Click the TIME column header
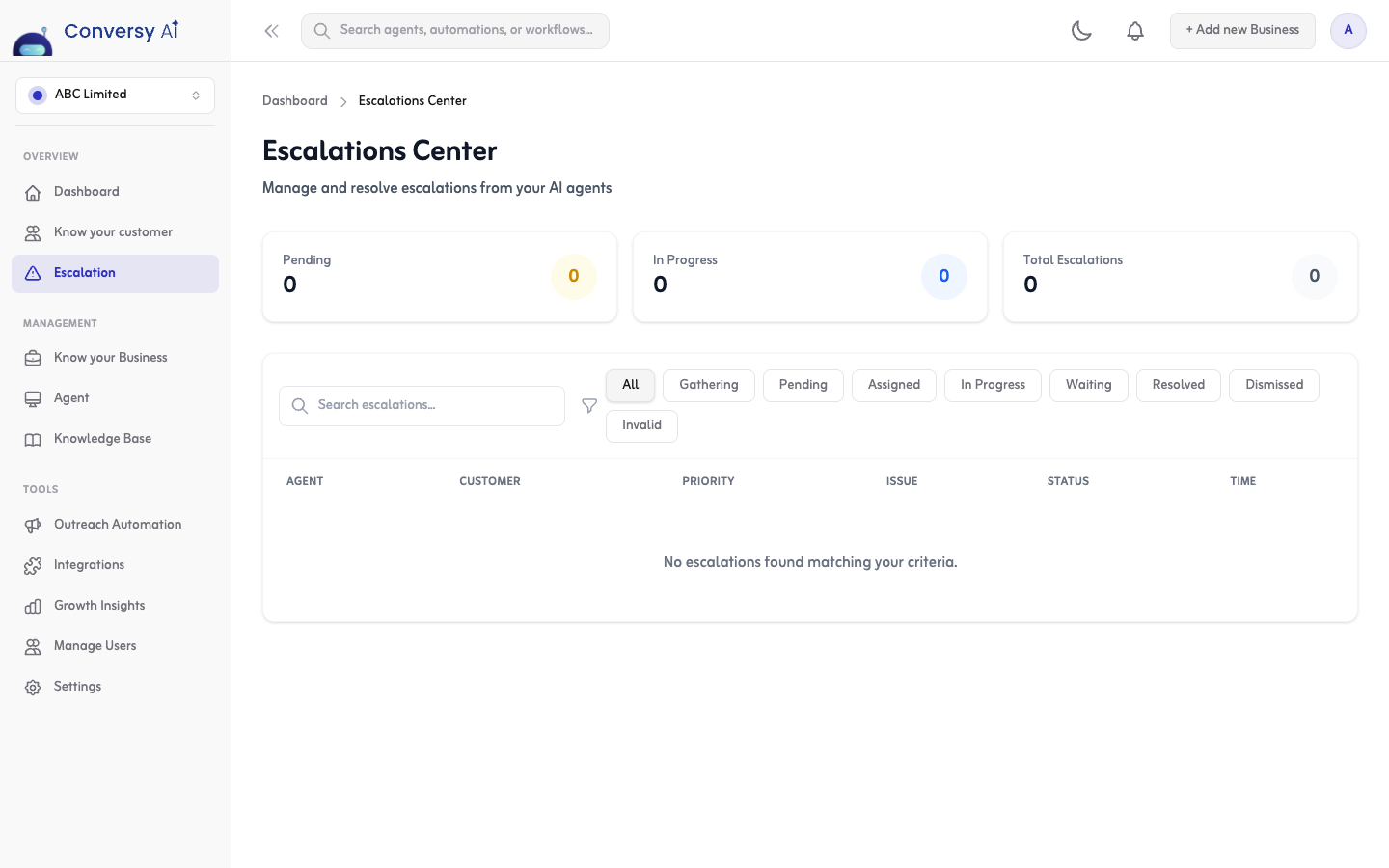Screen dimensions: 1389x868 point(1243,481)
